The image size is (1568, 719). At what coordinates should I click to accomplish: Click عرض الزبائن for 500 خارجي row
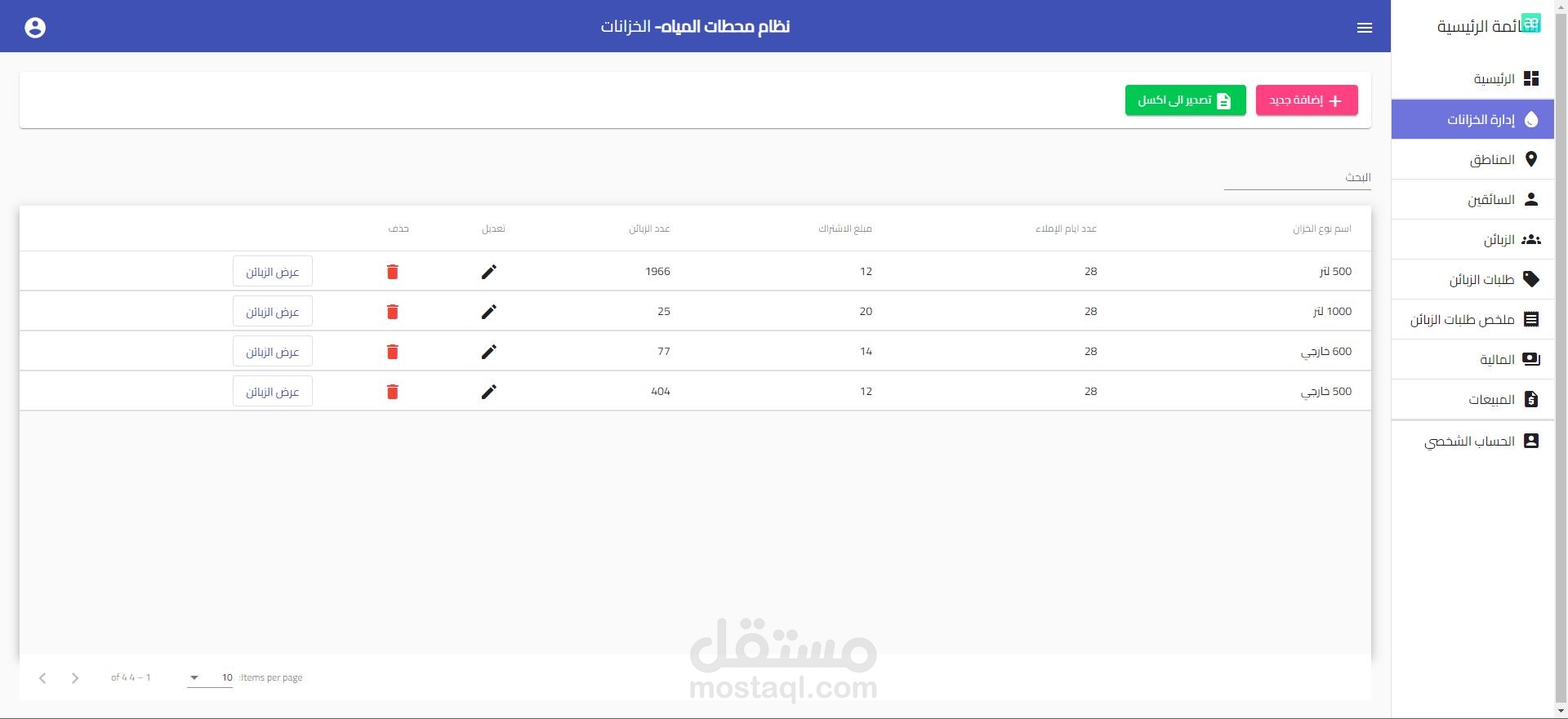273,392
